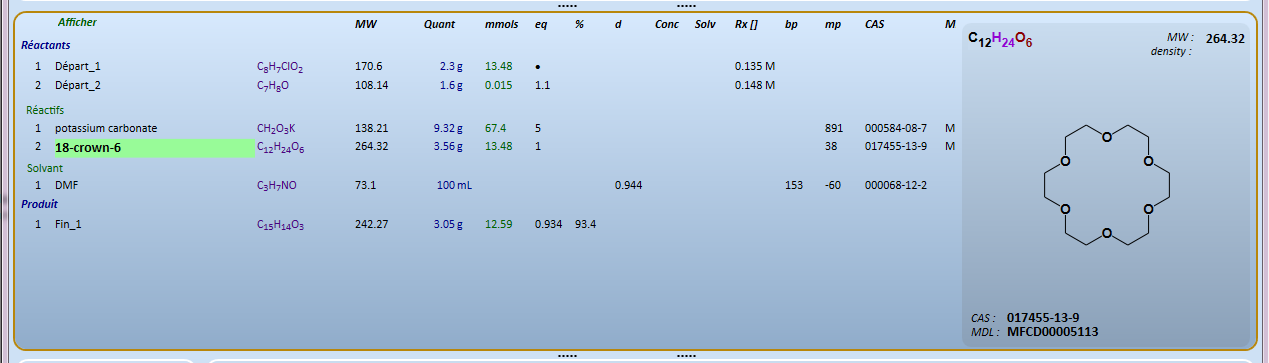Click the CAS column header
The height and width of the screenshot is (363, 1269).
[x=875, y=23]
